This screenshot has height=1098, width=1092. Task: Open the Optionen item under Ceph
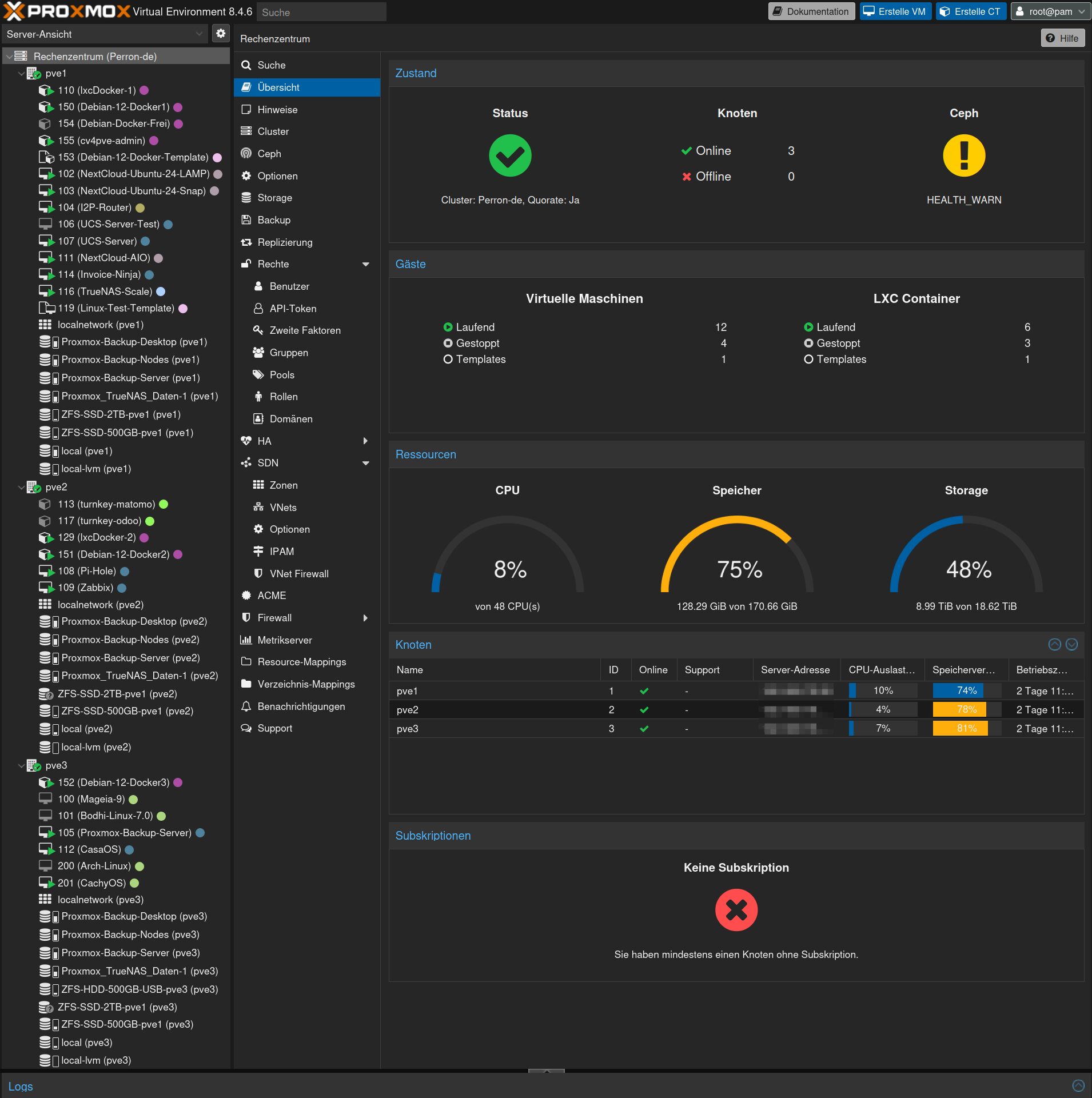point(307,176)
